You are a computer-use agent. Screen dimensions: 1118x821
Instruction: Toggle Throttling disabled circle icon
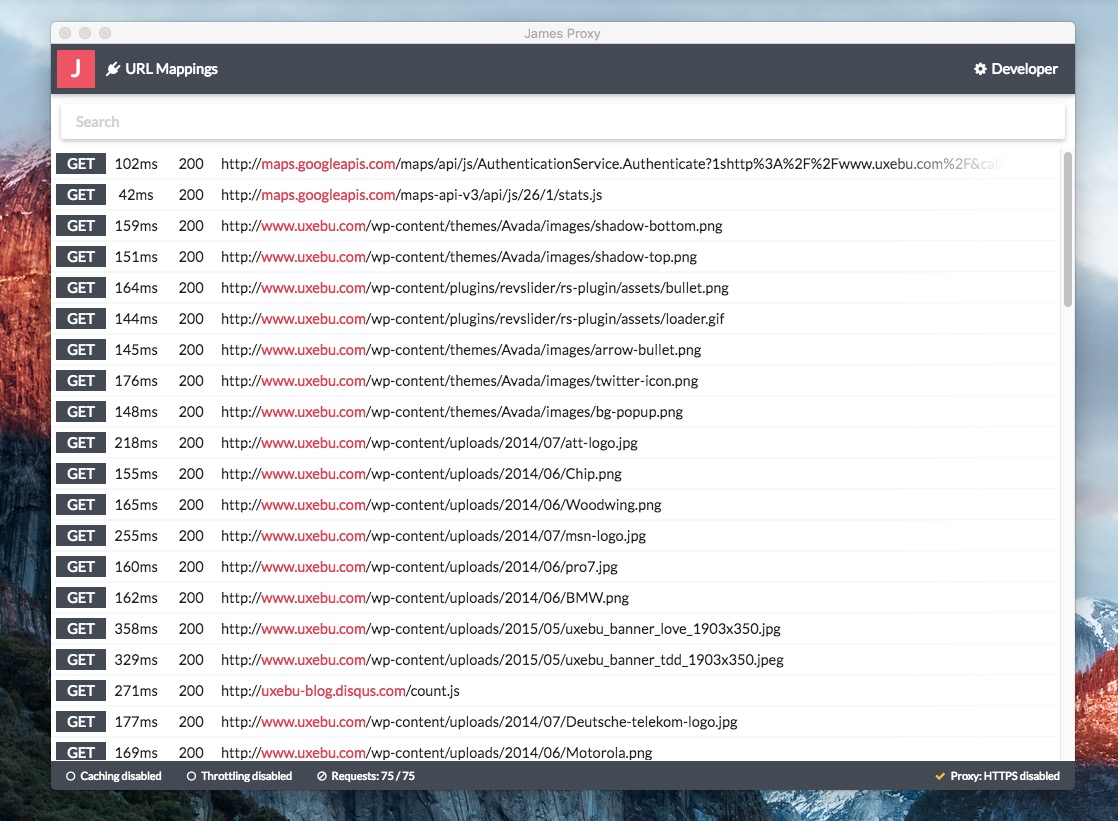pos(191,776)
